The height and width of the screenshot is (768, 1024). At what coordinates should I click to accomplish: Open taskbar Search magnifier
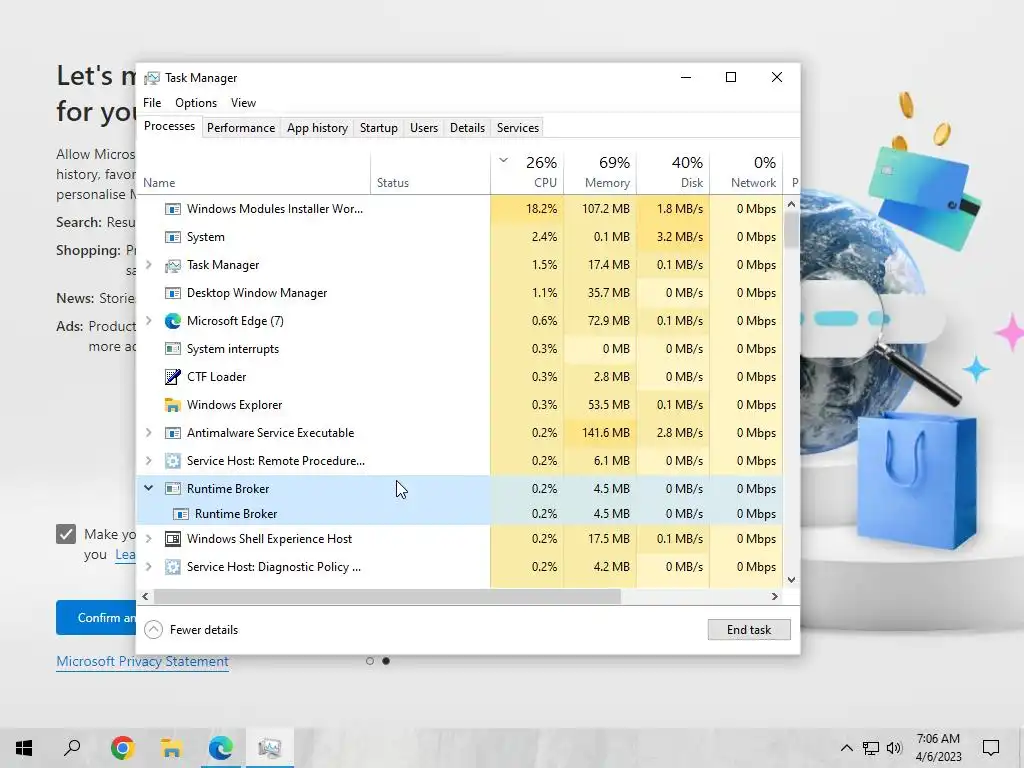72,748
